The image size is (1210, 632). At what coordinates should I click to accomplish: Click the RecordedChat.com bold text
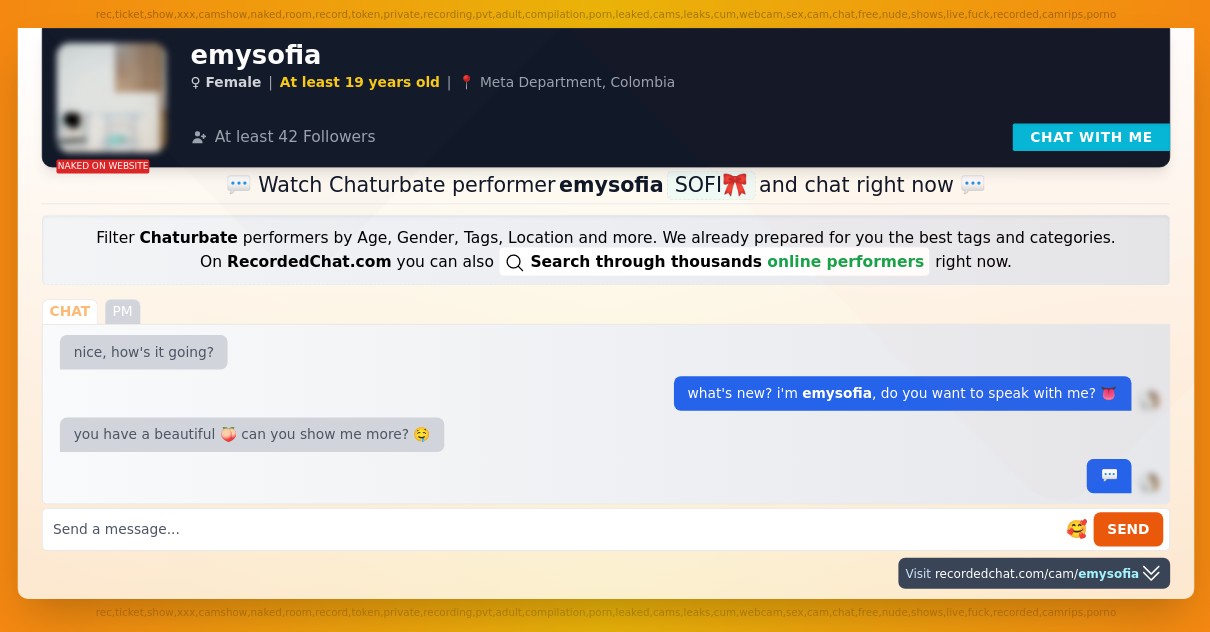tap(309, 262)
